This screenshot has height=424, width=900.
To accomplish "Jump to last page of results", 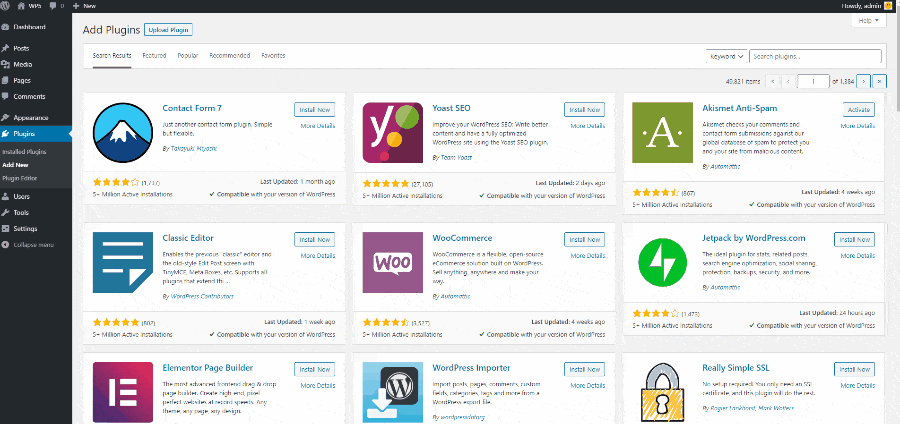I will point(879,81).
